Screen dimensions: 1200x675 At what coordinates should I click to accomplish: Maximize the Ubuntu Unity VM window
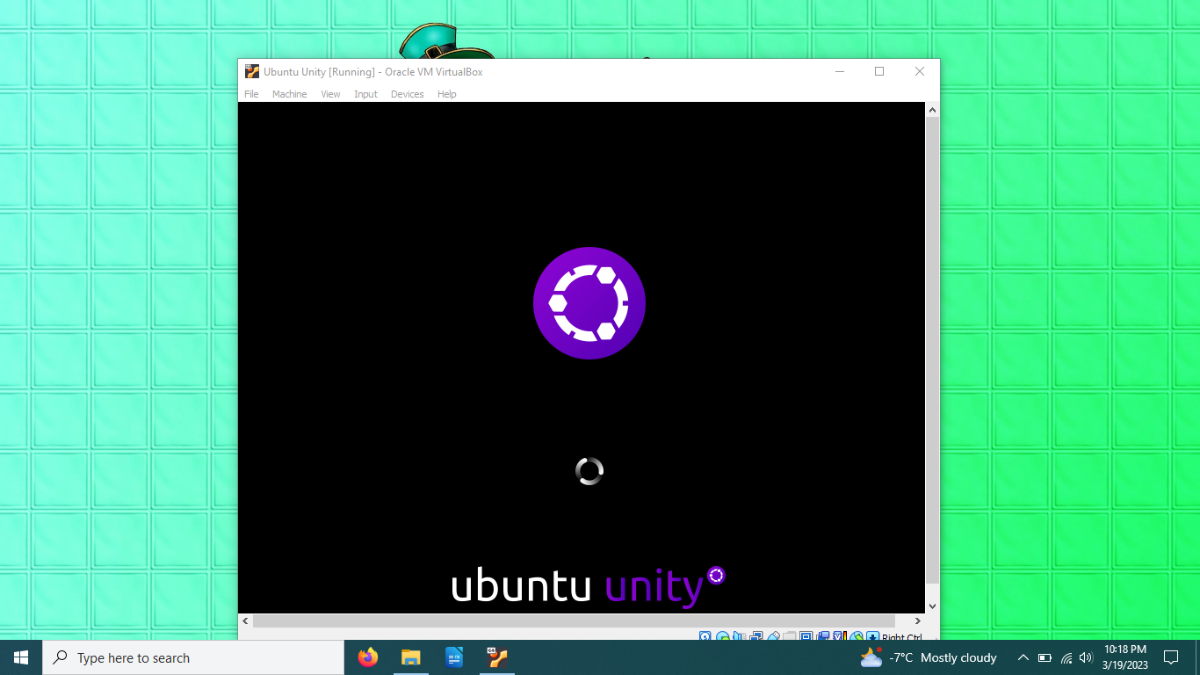point(879,71)
